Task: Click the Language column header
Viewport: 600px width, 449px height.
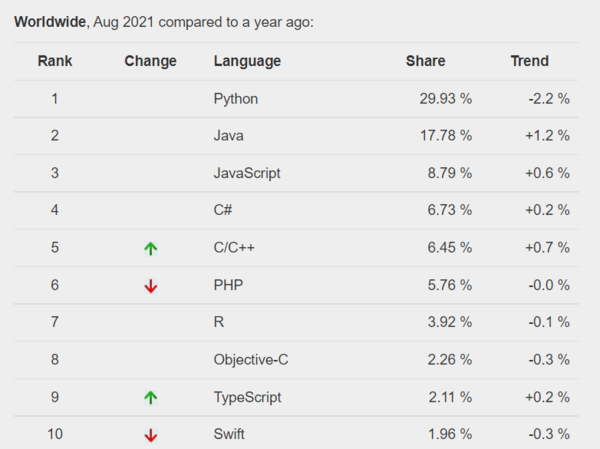Action: (x=247, y=61)
